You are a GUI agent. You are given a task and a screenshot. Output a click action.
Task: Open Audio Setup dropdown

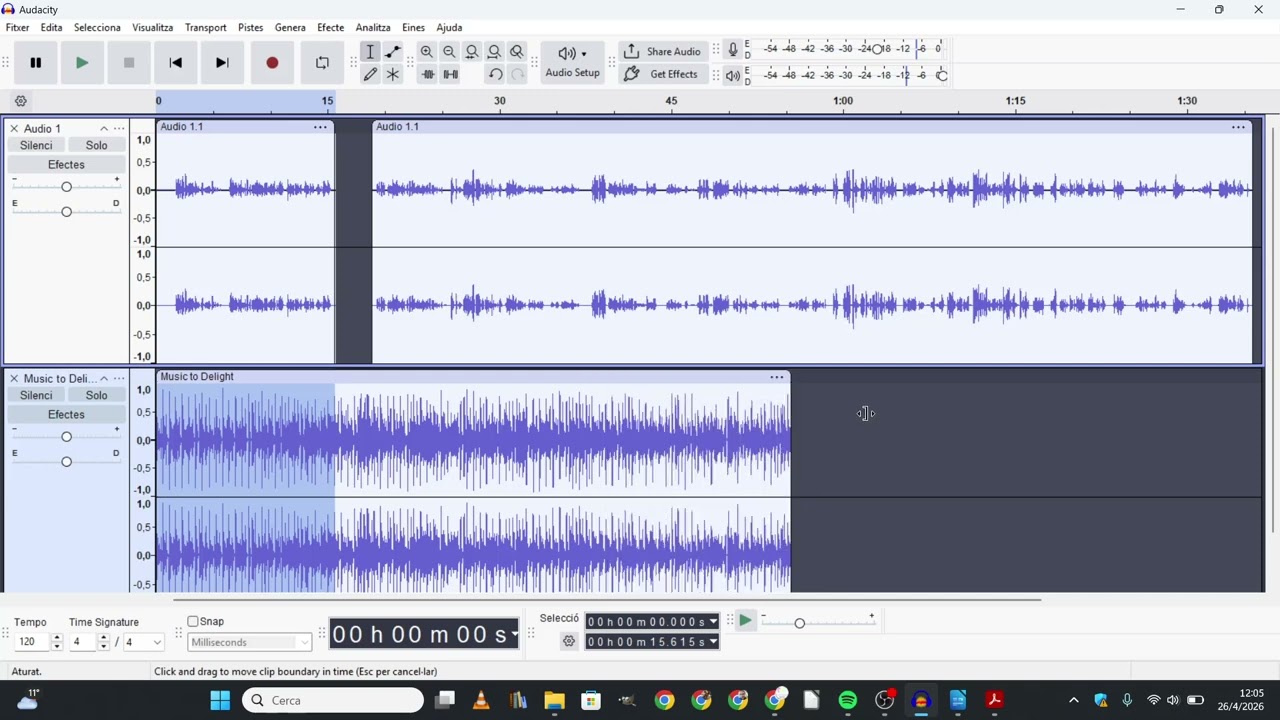tap(572, 62)
